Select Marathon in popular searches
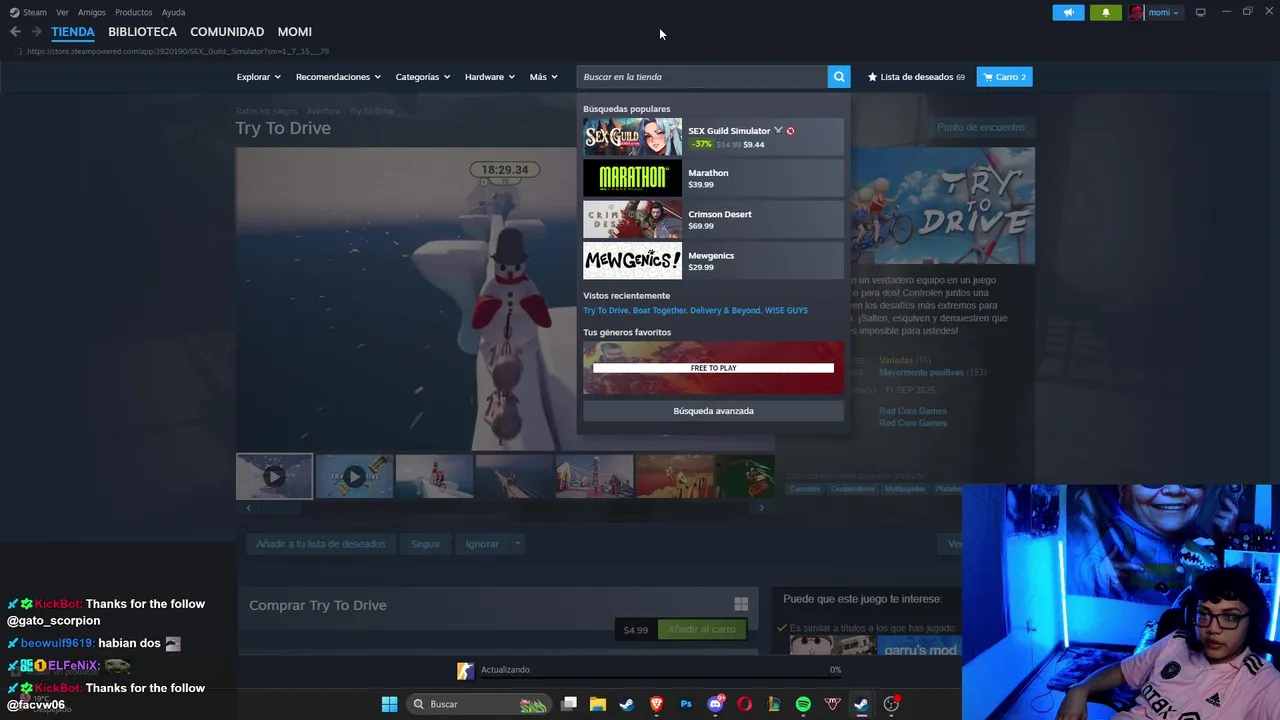This screenshot has height=720, width=1280. click(x=713, y=178)
